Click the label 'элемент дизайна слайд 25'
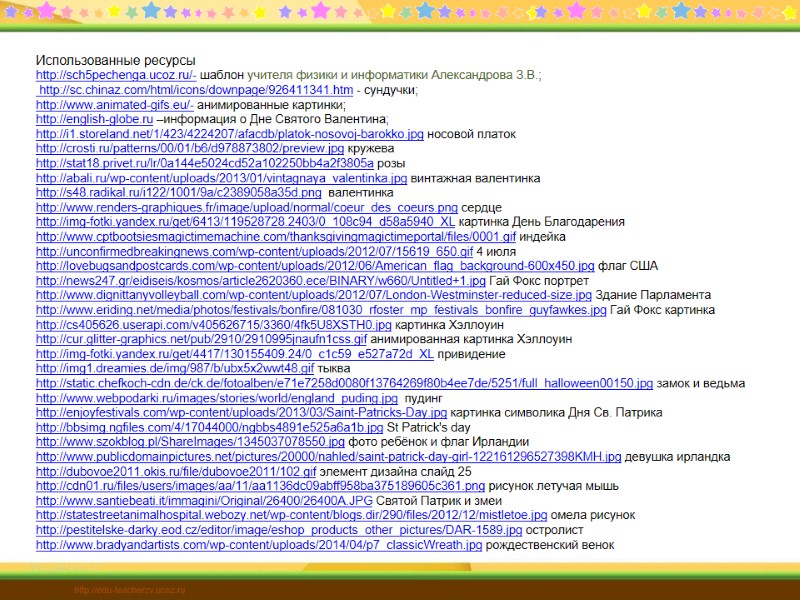This screenshot has height=600, width=800. tap(395, 471)
